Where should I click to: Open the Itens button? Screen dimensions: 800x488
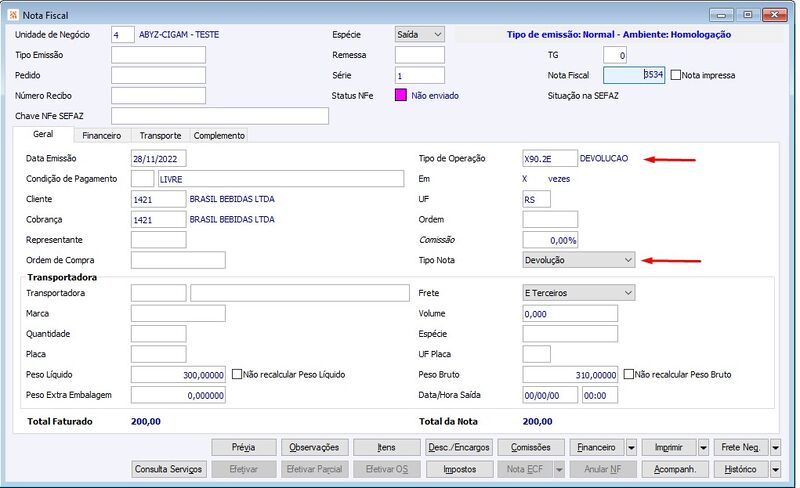[387, 448]
